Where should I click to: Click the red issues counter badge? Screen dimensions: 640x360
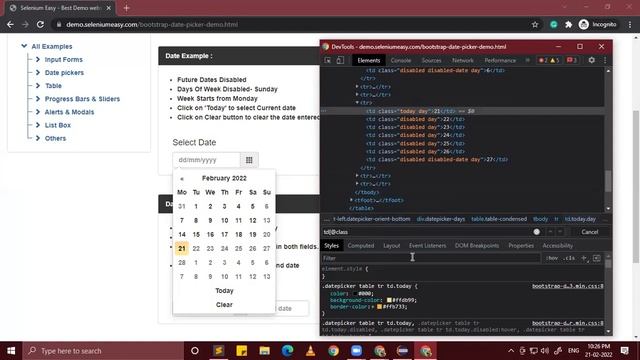coord(572,60)
